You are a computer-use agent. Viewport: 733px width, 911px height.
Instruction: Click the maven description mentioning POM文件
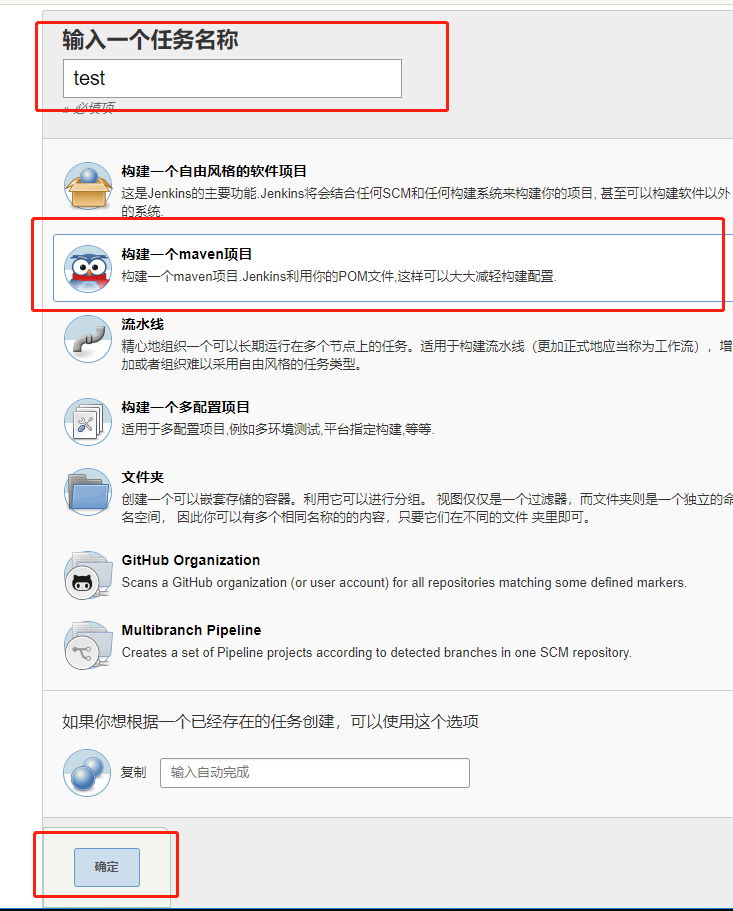(339, 277)
